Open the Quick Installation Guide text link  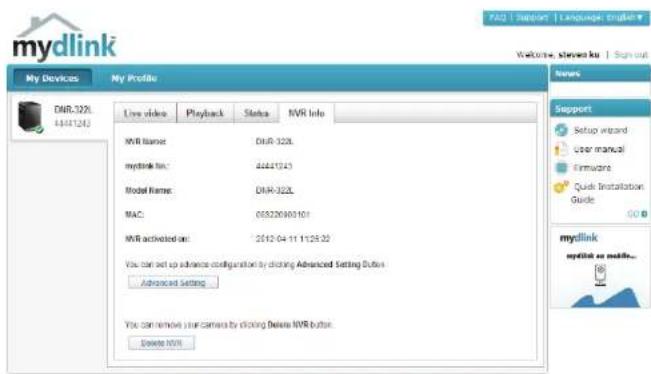607,193
